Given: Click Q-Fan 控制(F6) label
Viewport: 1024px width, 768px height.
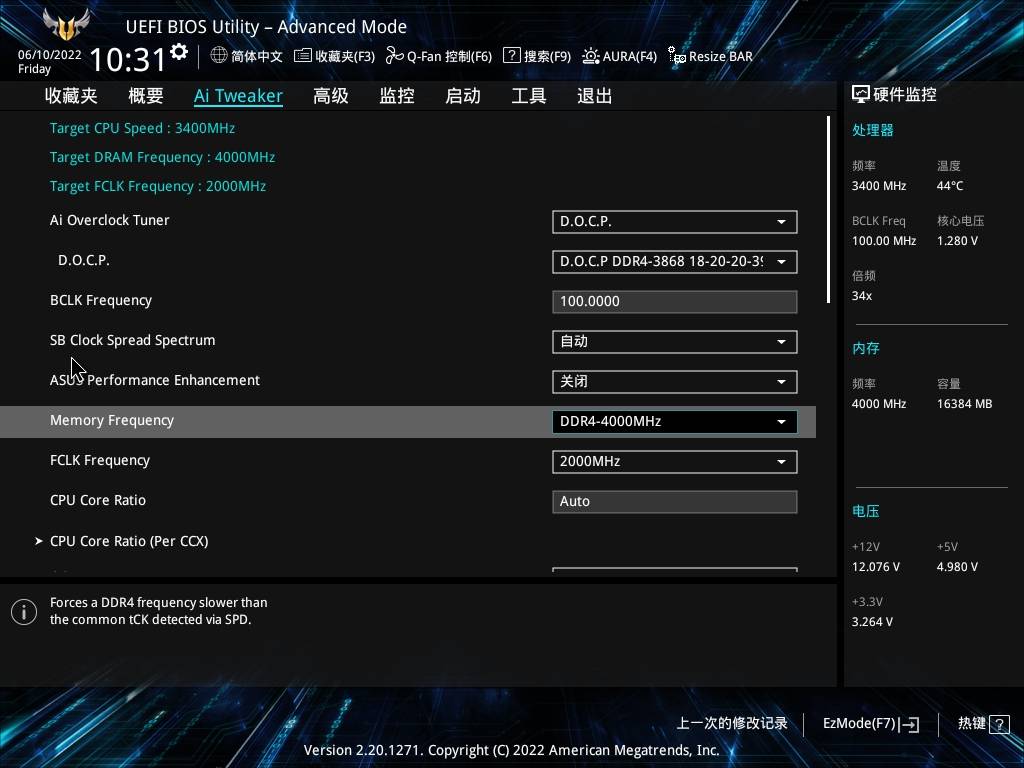Looking at the screenshot, I should (449, 56).
